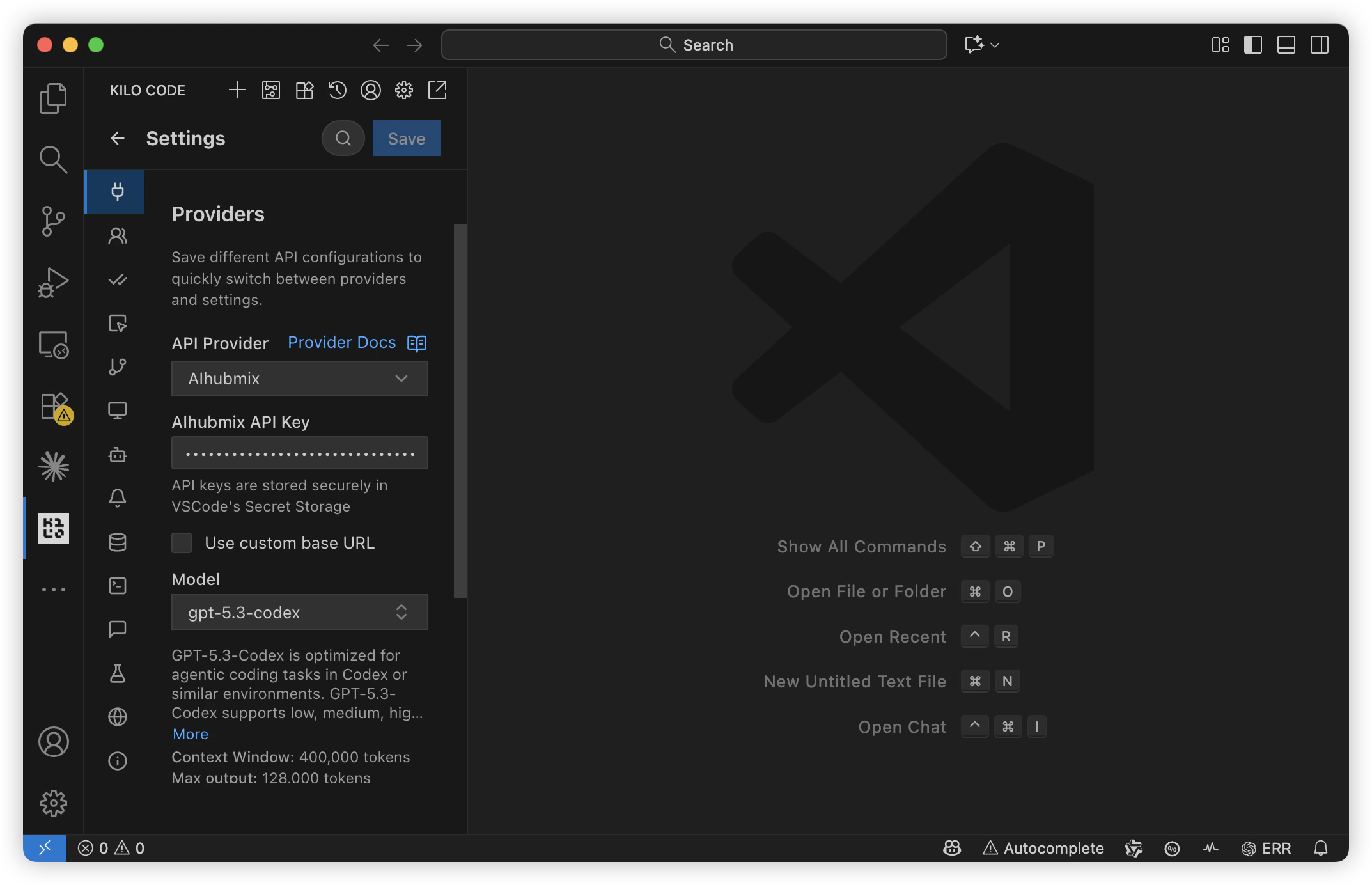Click the Save settings button
Screen dimensions: 1372x885
407,138
